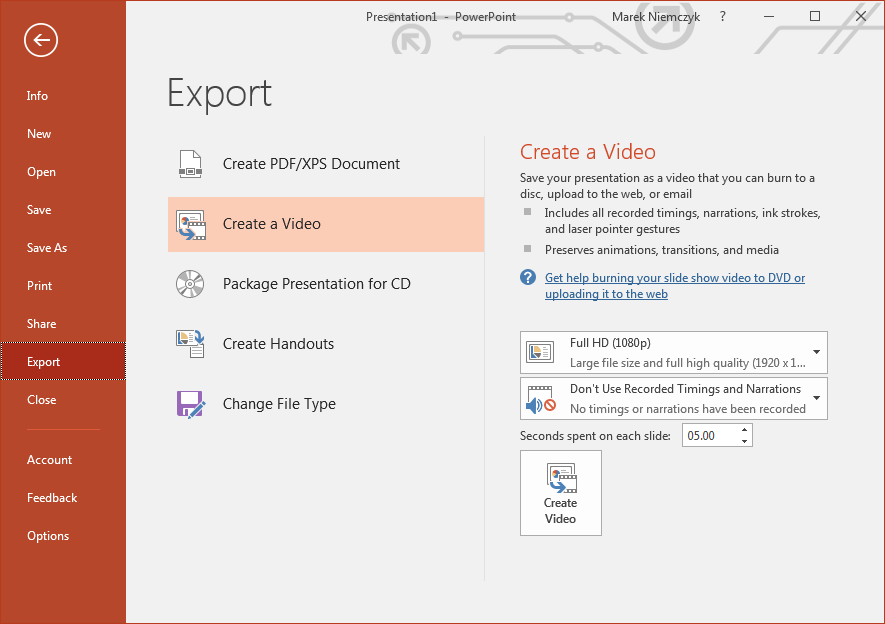Screen dimensions: 885x624
Task: Maximize the PowerPoint window
Action: pyautogui.click(x=815, y=16)
